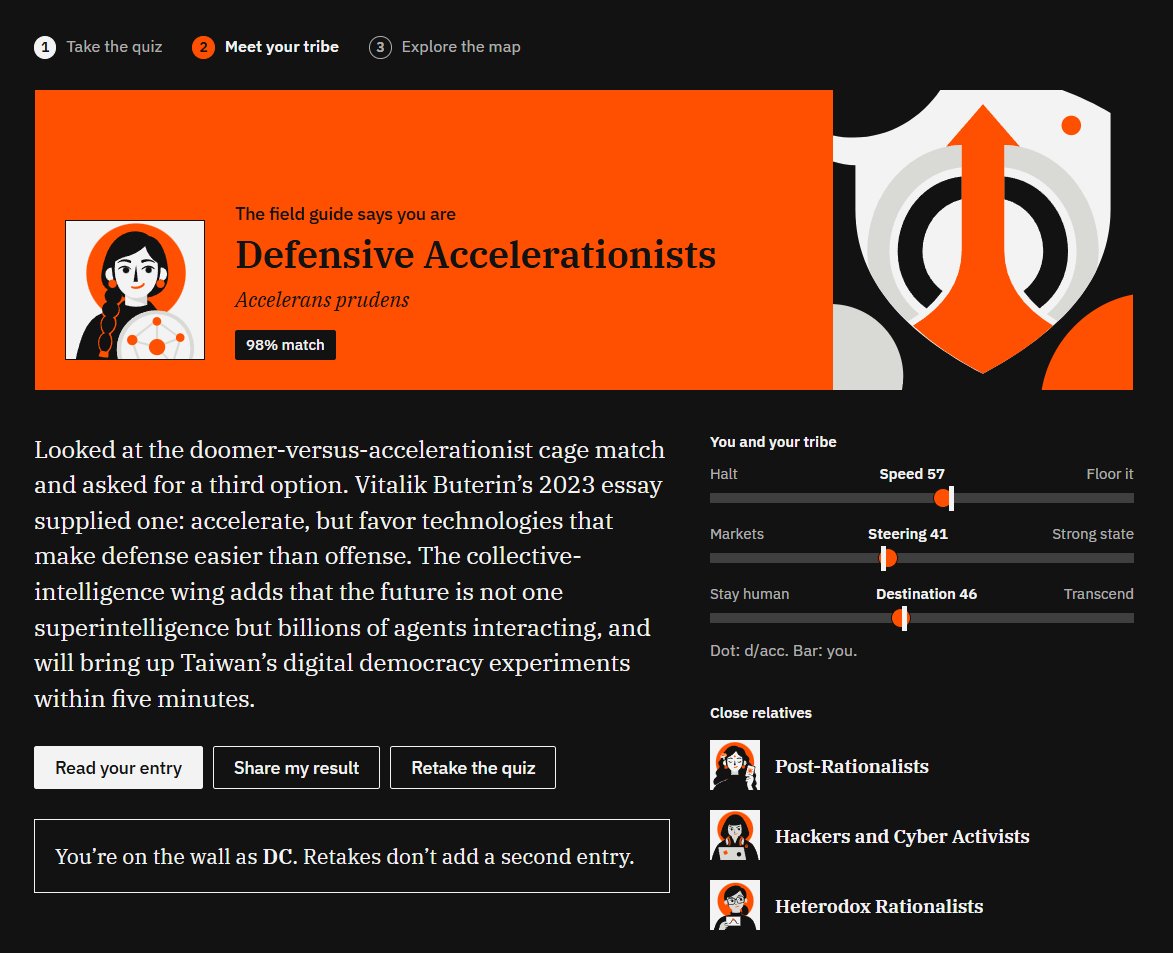Click the Speed slider track
Screen dimensions: 1173x953
point(922,498)
